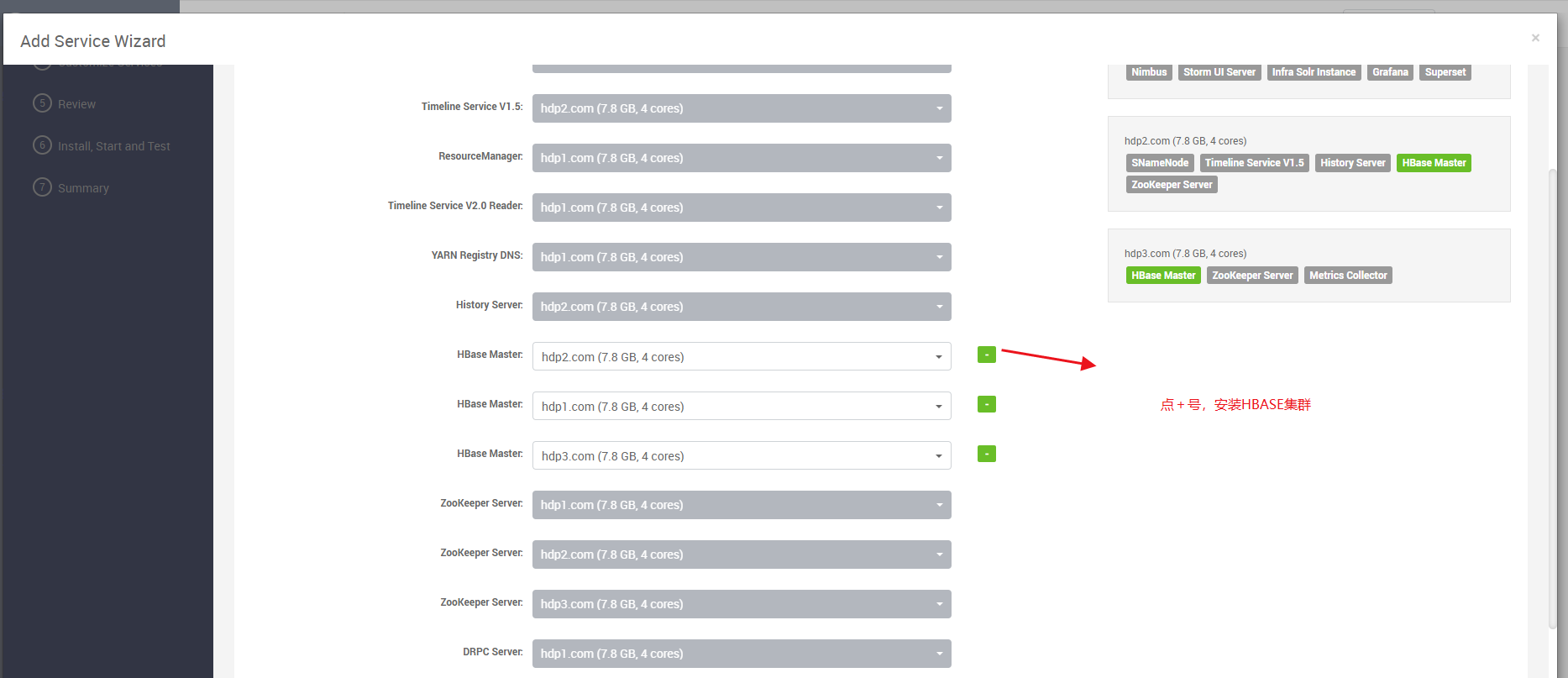Go to the Summary wizard step

pos(83,188)
